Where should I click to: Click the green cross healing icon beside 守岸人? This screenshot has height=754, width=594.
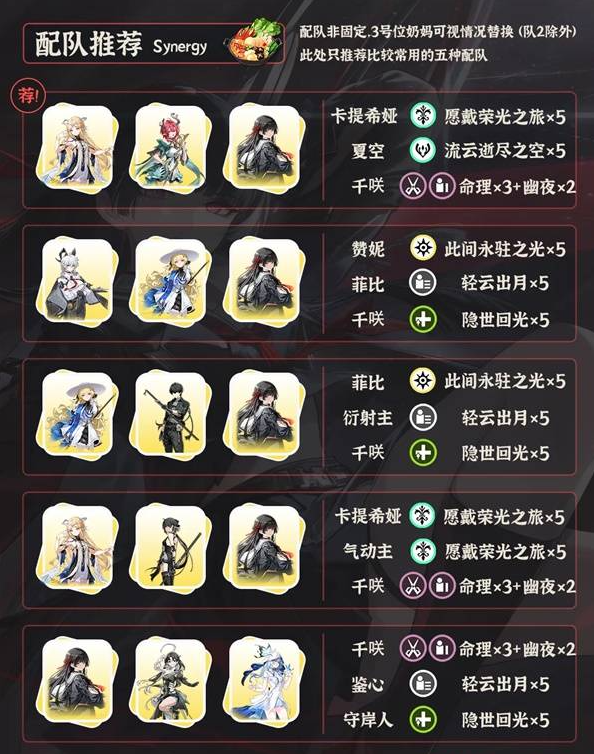tap(423, 720)
